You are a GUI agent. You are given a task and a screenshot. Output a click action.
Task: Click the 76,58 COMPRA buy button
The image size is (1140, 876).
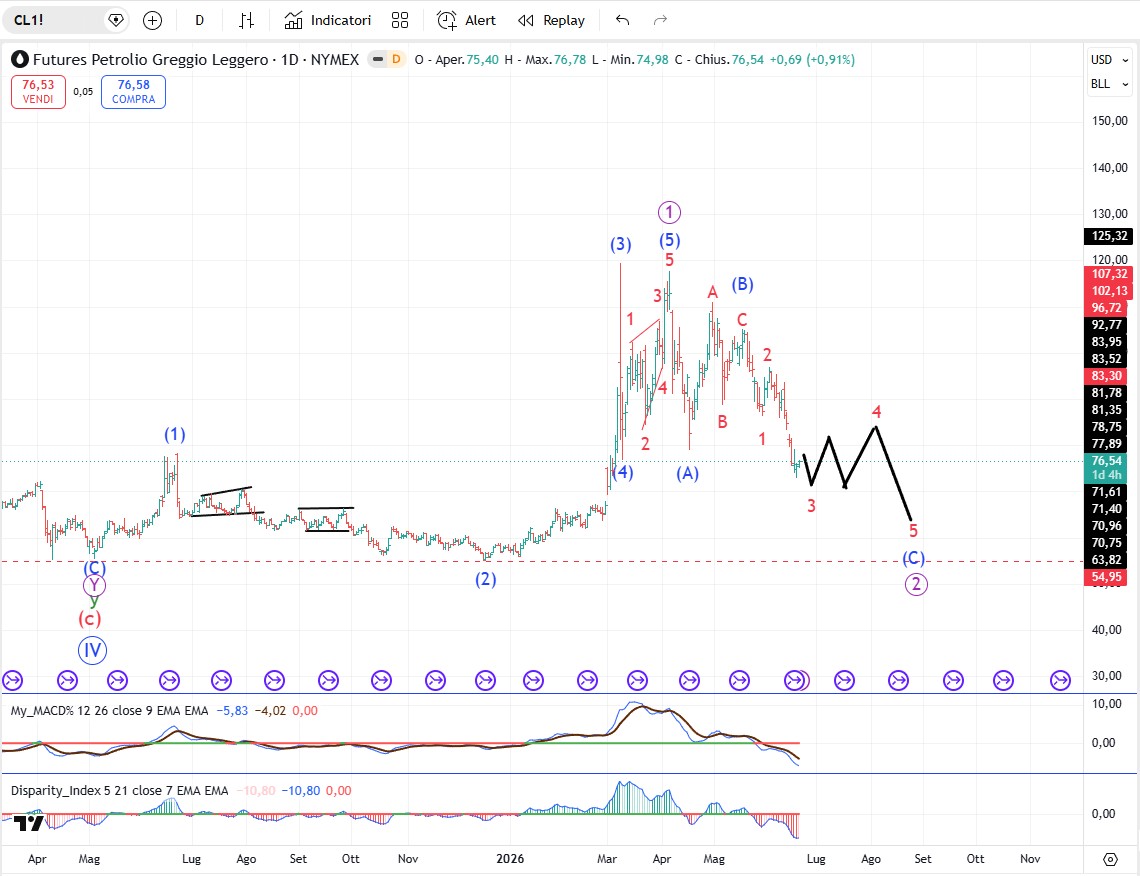coord(133,92)
